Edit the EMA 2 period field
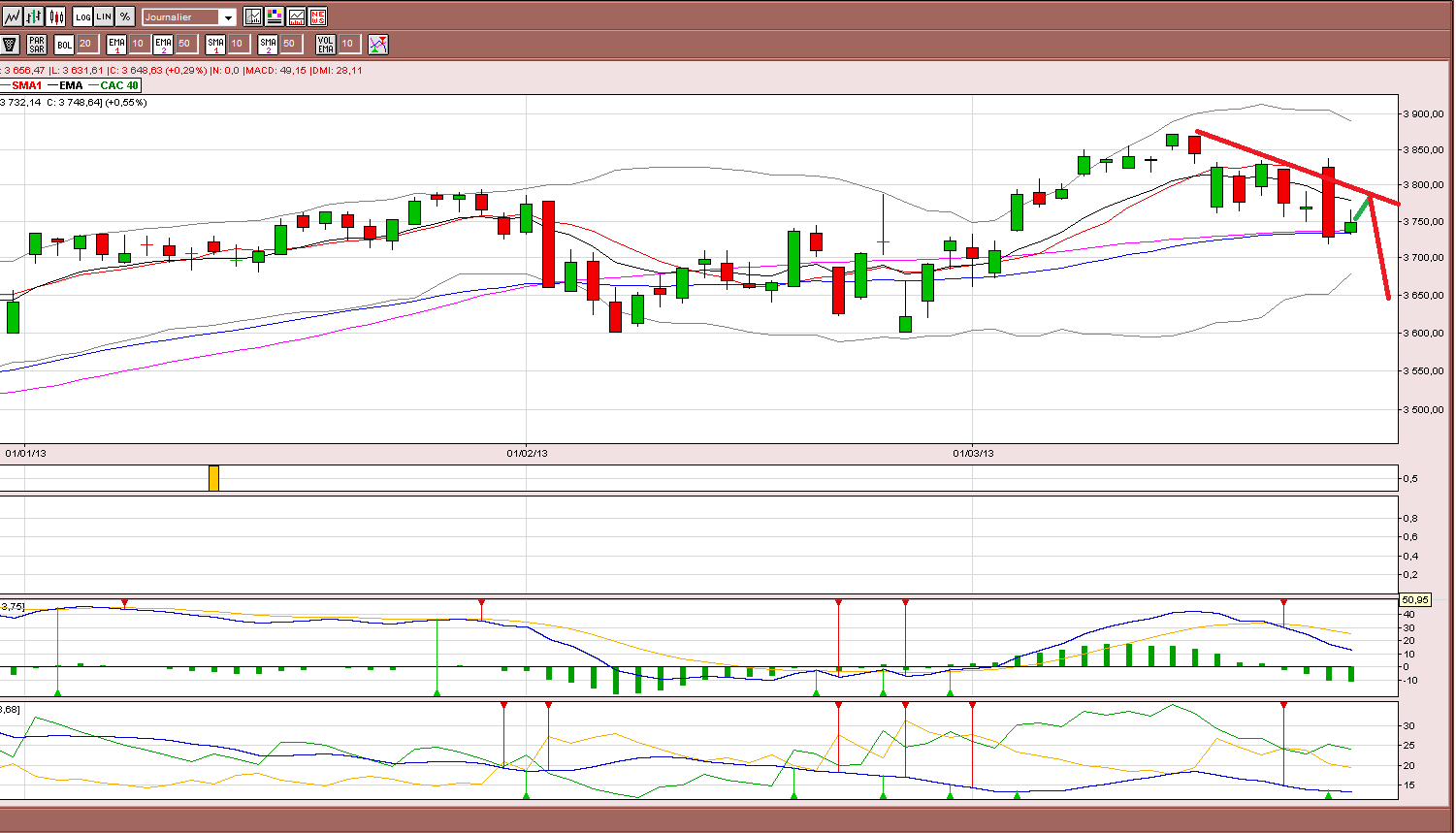Image resolution: width=1456 pixels, height=833 pixels. click(x=185, y=44)
